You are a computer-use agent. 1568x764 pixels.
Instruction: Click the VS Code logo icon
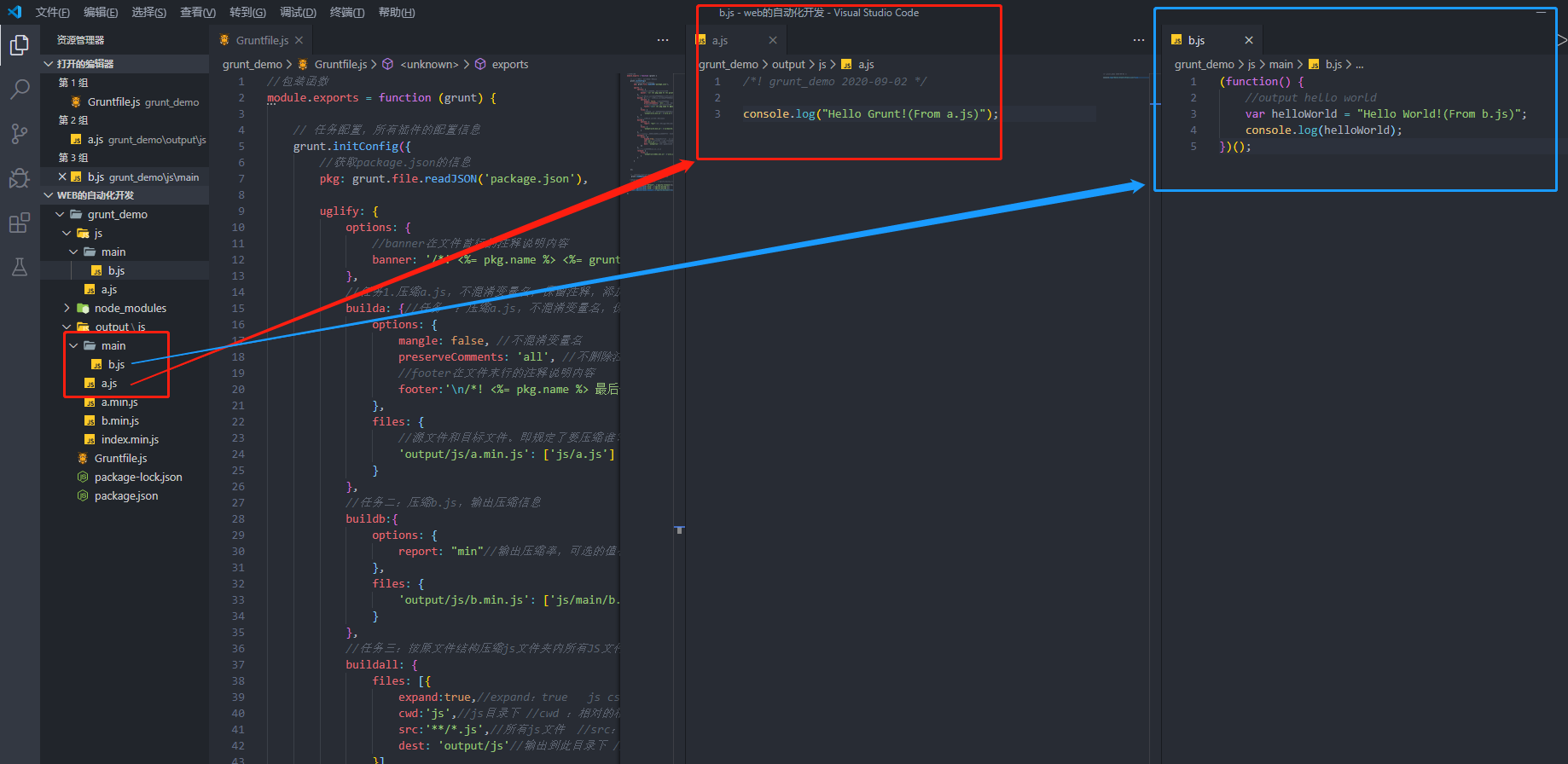click(x=15, y=12)
